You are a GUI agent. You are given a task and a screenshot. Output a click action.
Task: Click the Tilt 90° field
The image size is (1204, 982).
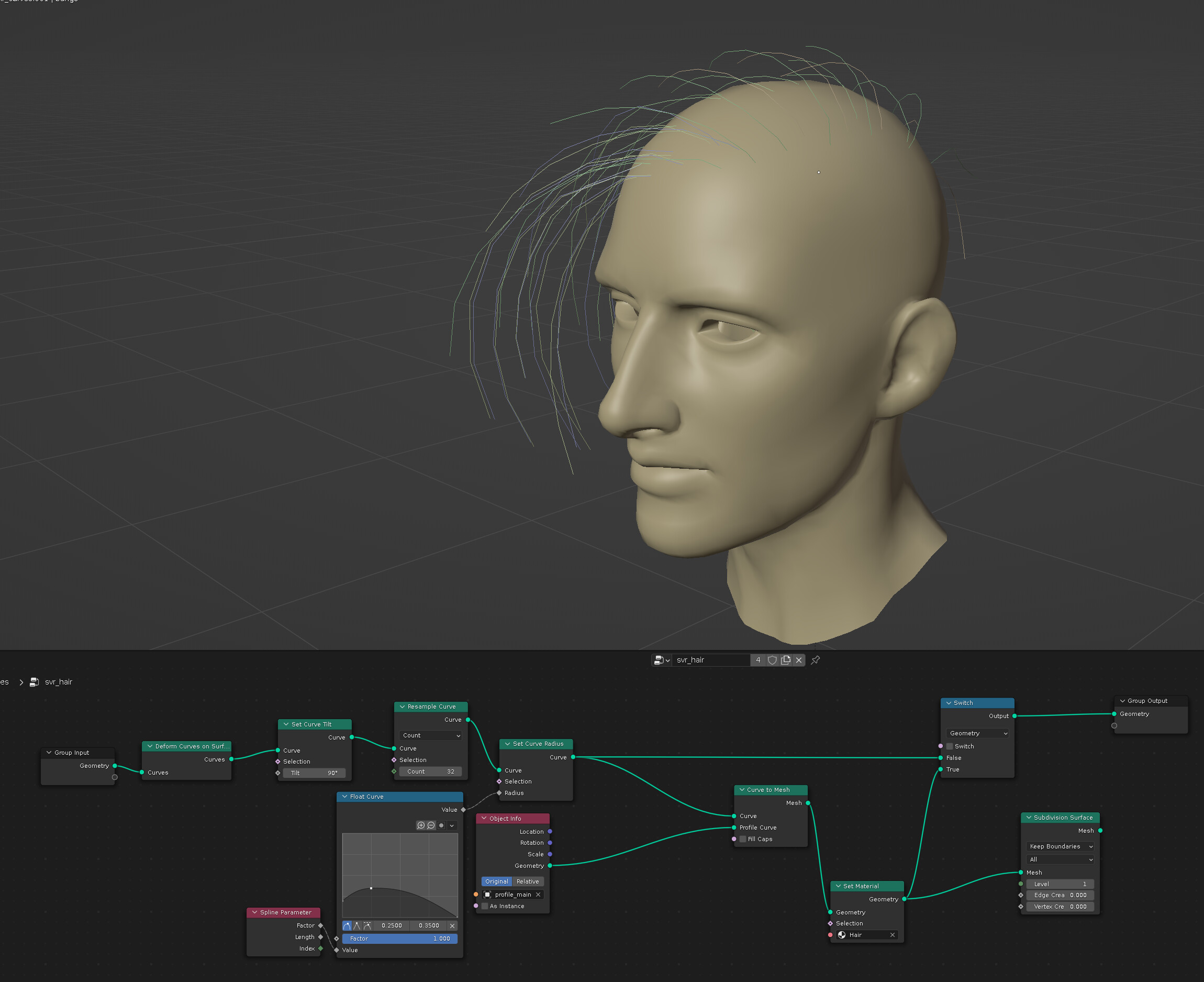click(314, 773)
